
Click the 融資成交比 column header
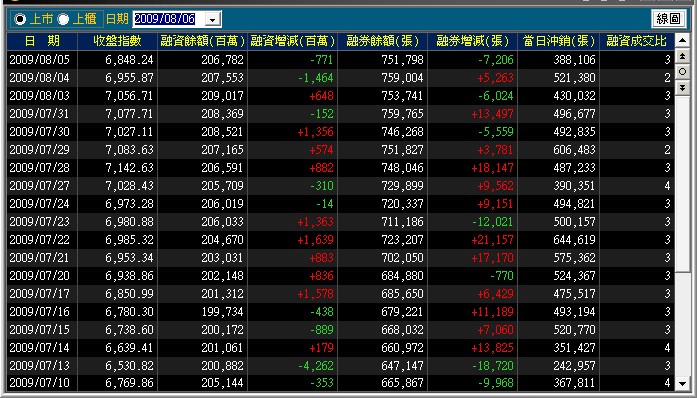click(x=637, y=41)
